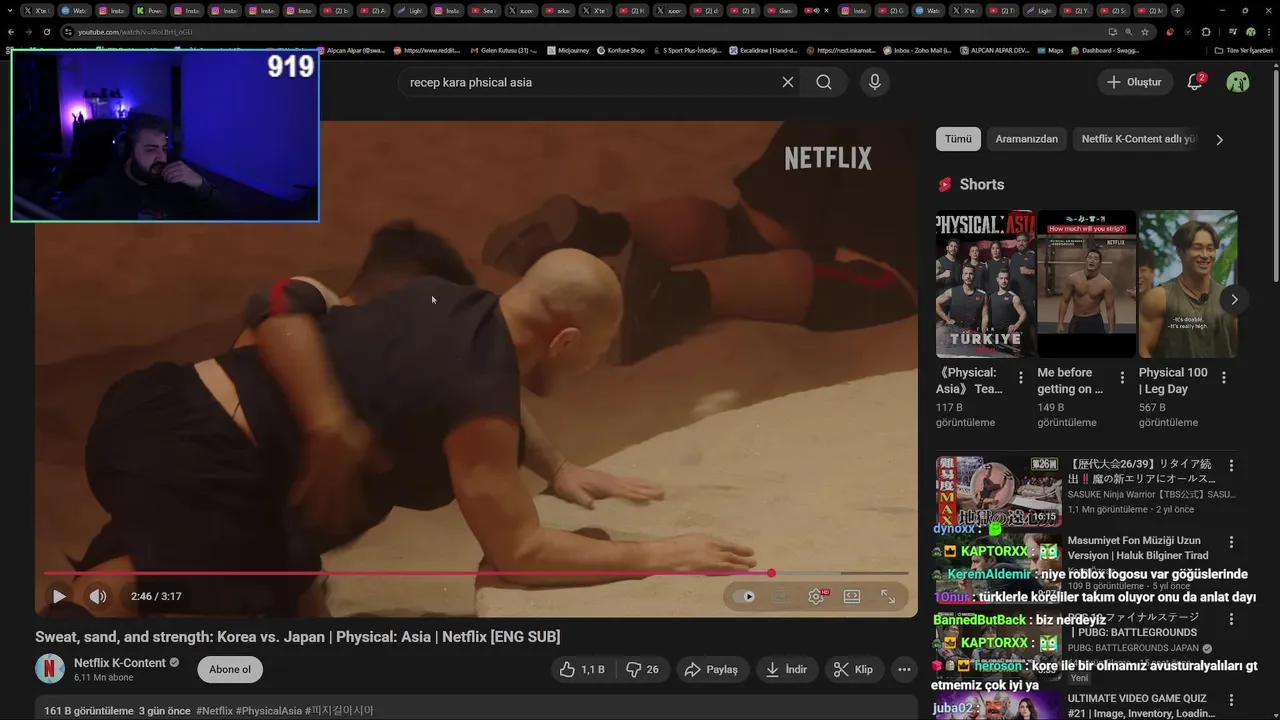Show the next Shorts with the arrow
This screenshot has height=720, width=1280.
click(x=1234, y=299)
